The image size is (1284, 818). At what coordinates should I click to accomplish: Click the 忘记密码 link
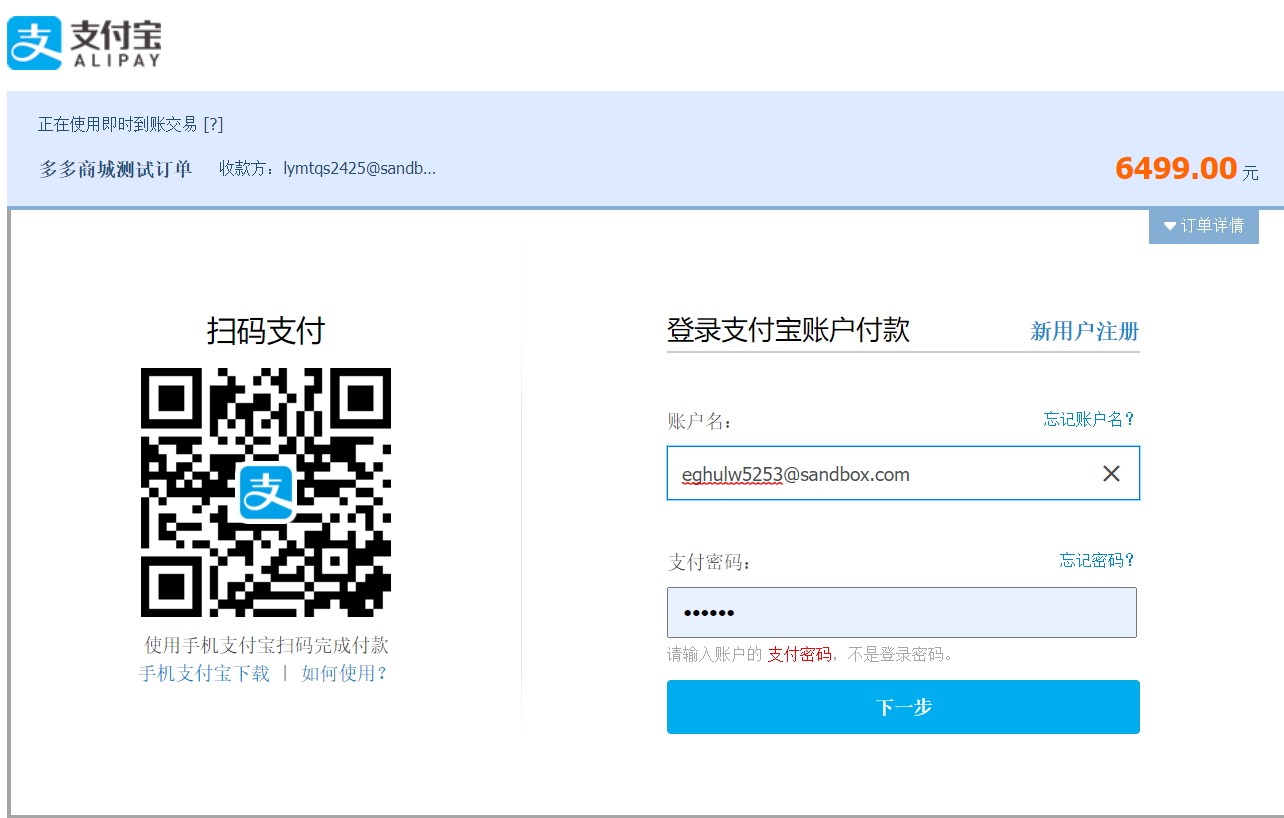(x=1095, y=561)
